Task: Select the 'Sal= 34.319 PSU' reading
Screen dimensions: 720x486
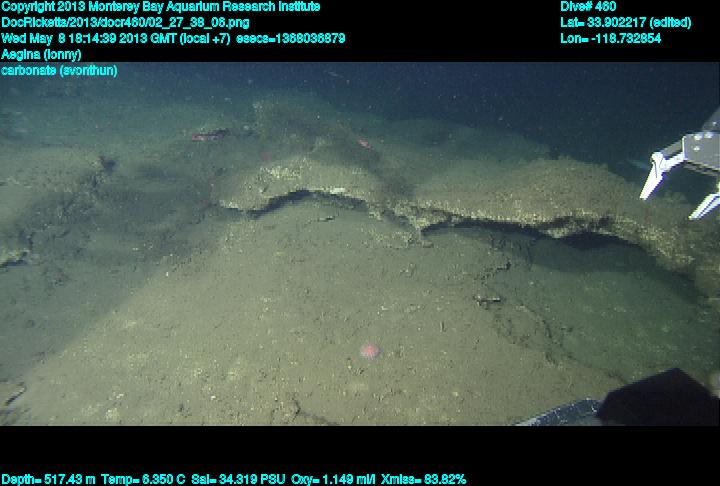Action: pos(238,480)
